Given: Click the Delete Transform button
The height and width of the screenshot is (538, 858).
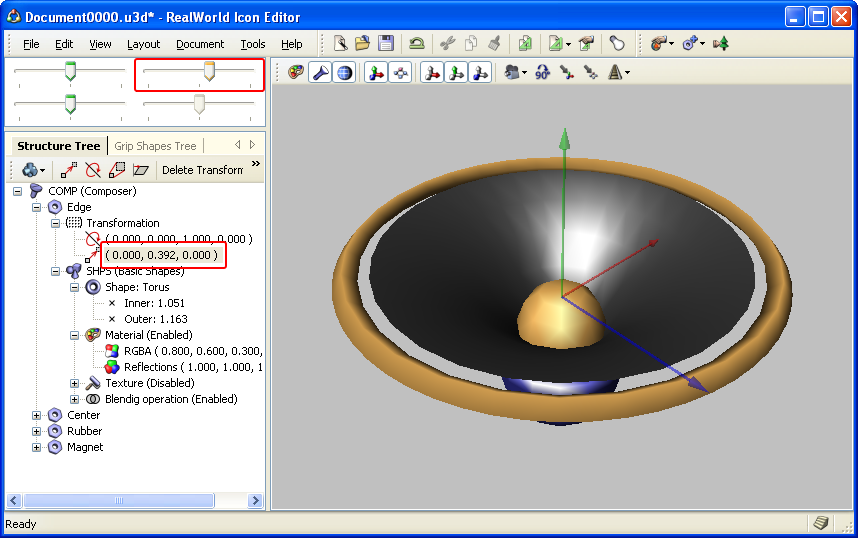Looking at the screenshot, I should 202,170.
